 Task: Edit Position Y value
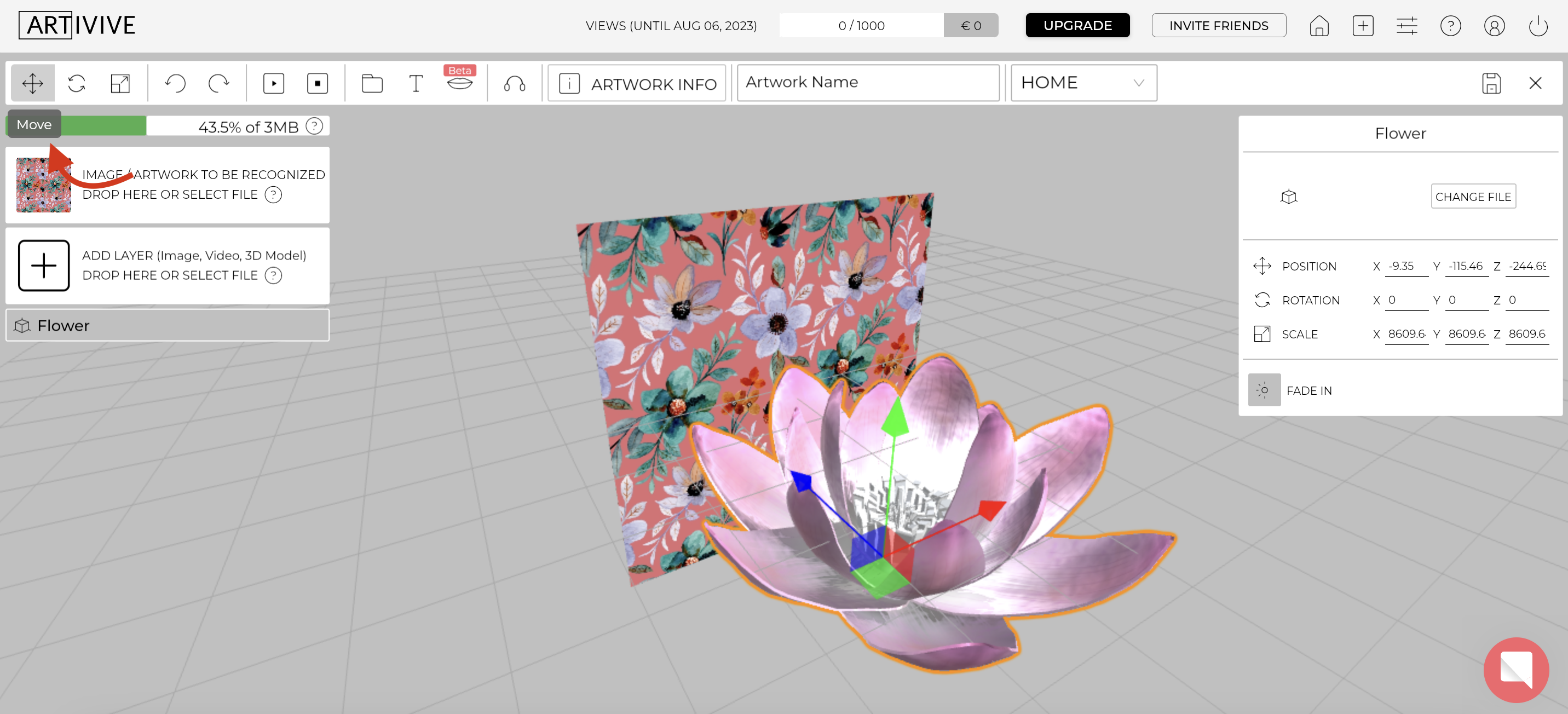click(1466, 266)
